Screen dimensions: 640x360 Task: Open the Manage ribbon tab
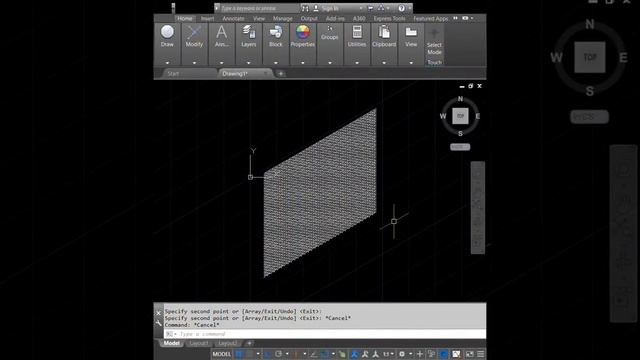pos(282,18)
